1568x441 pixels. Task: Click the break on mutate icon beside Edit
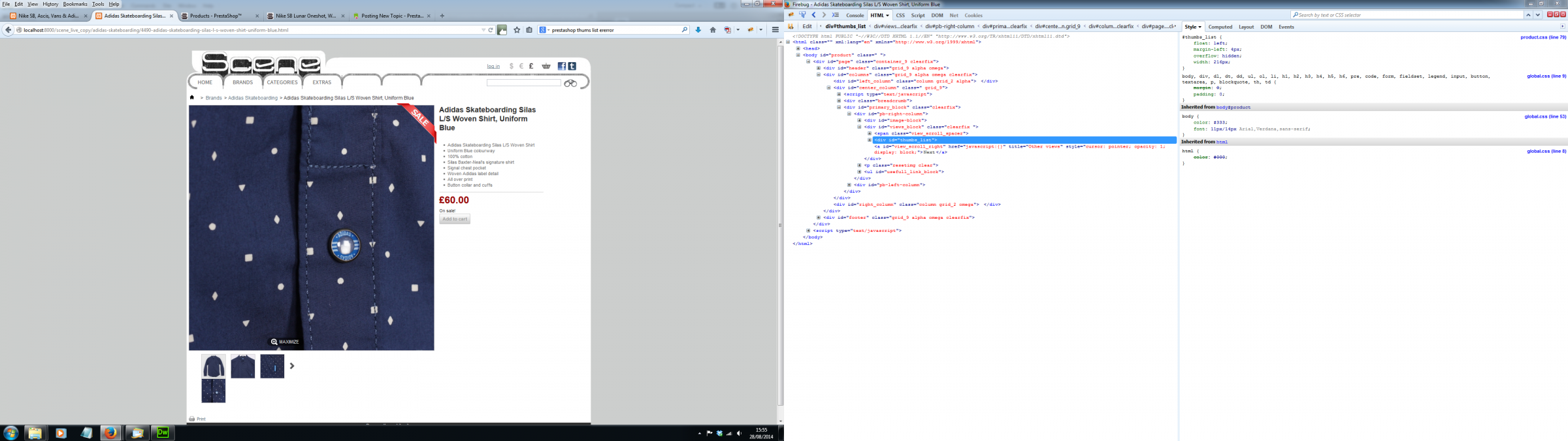791,27
